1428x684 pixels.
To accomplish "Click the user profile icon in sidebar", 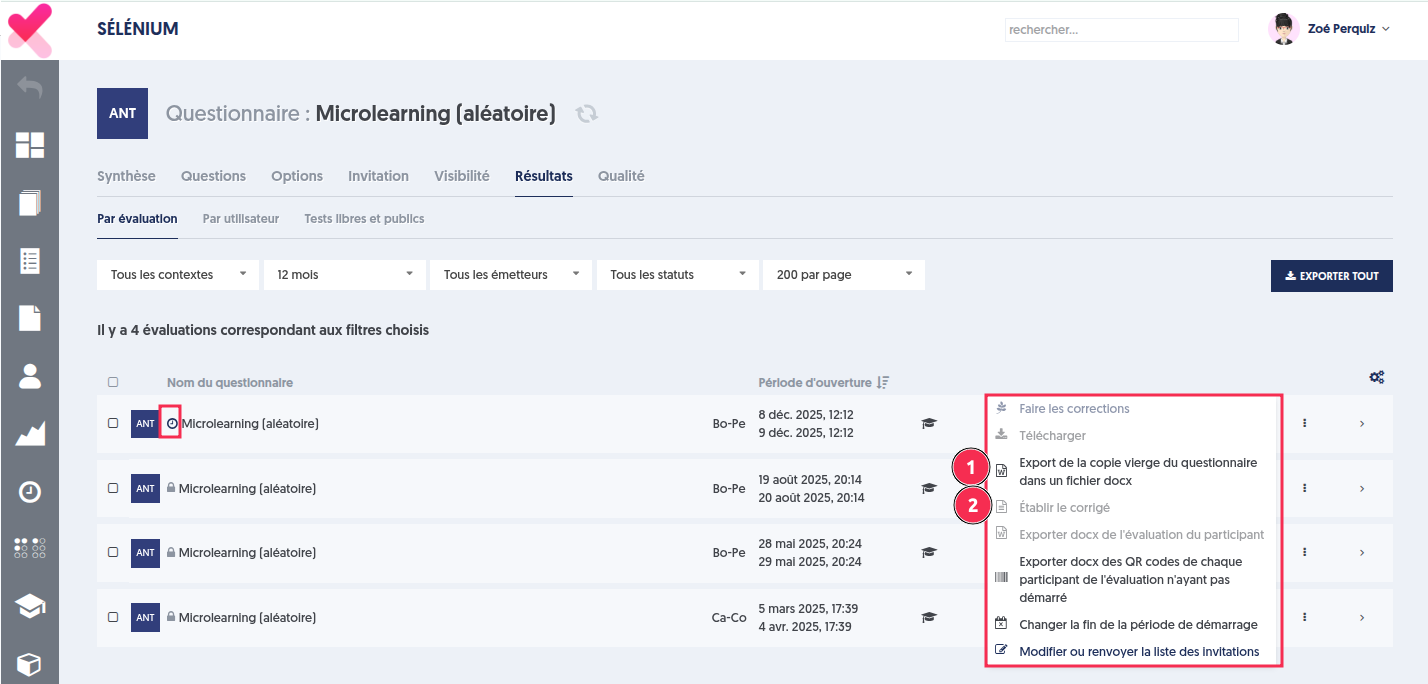I will pyautogui.click(x=30, y=376).
